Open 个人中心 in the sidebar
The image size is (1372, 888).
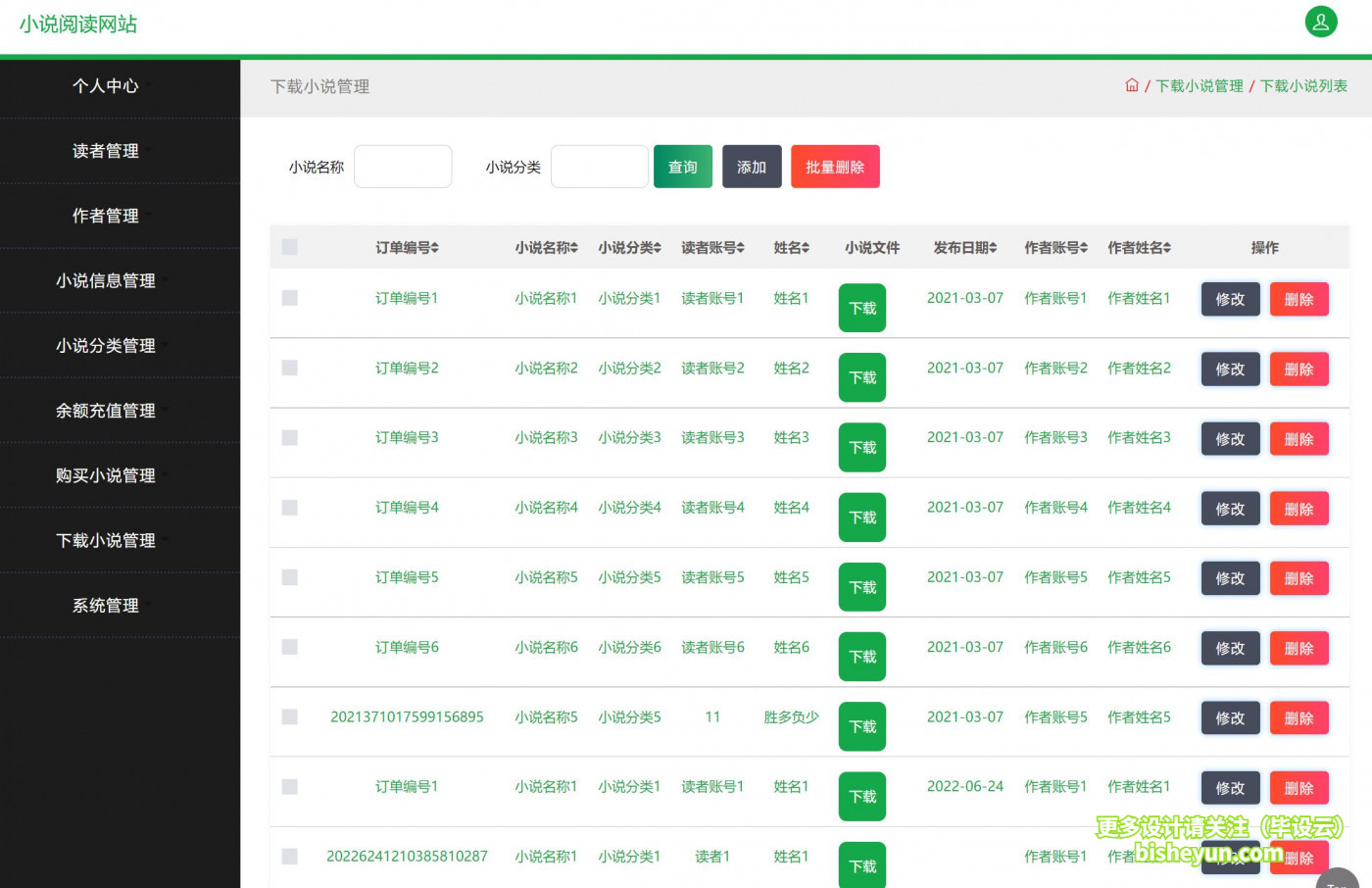coord(106,86)
